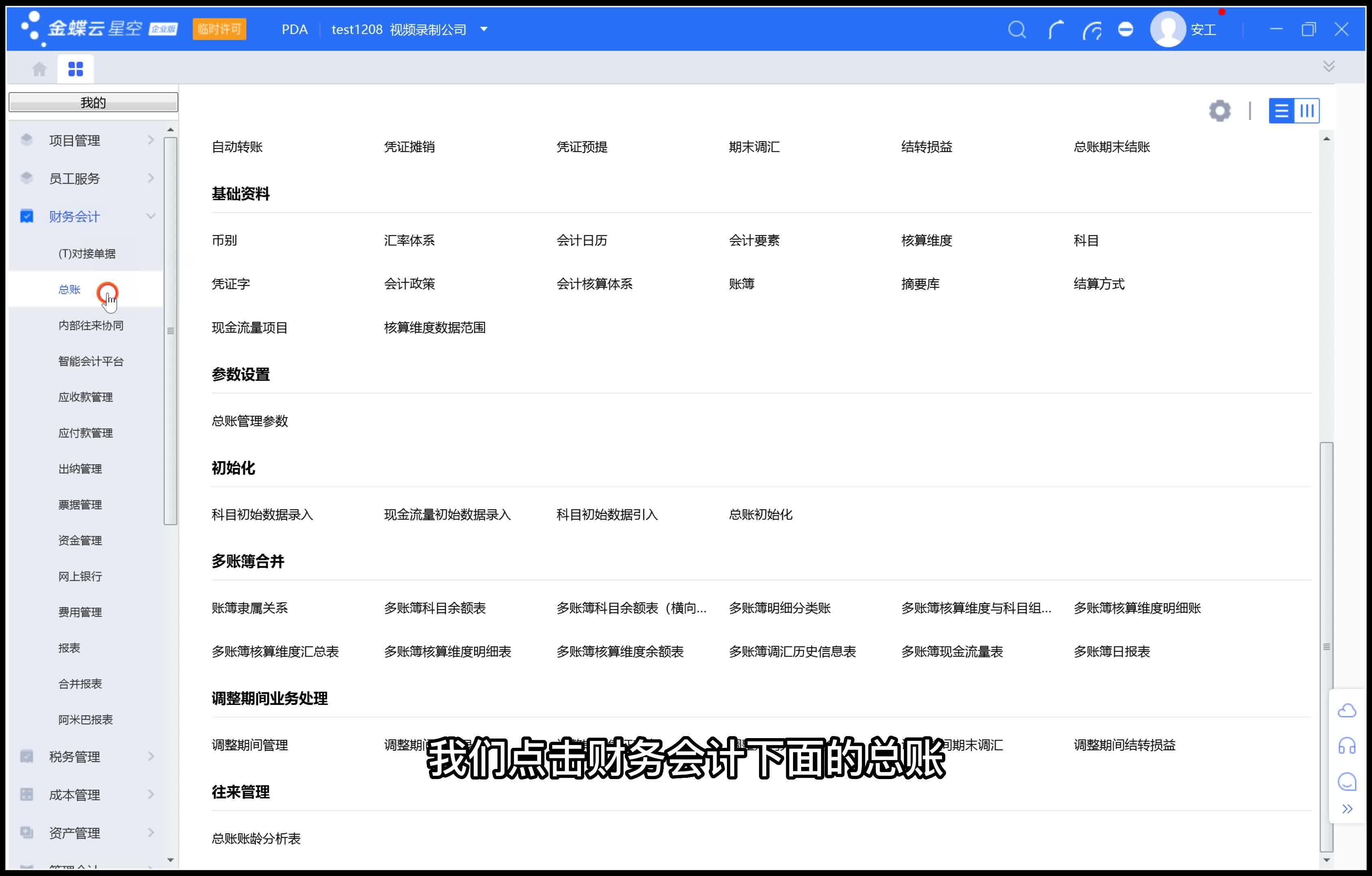Screen dimensions: 1372x876
Task: Click main content scrollbar thumb
Action: (x=1327, y=647)
